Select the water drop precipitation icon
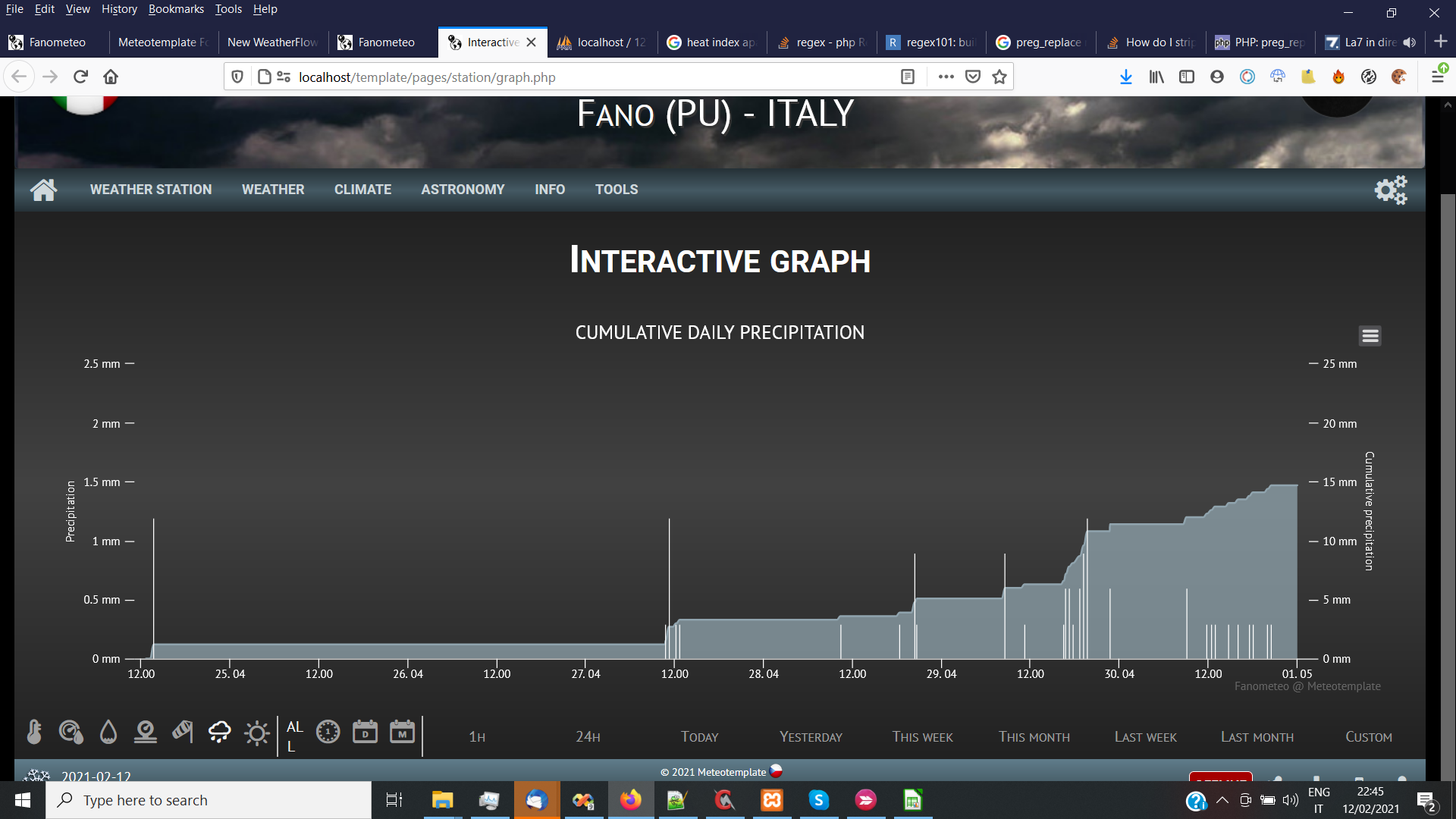 pos(108,732)
